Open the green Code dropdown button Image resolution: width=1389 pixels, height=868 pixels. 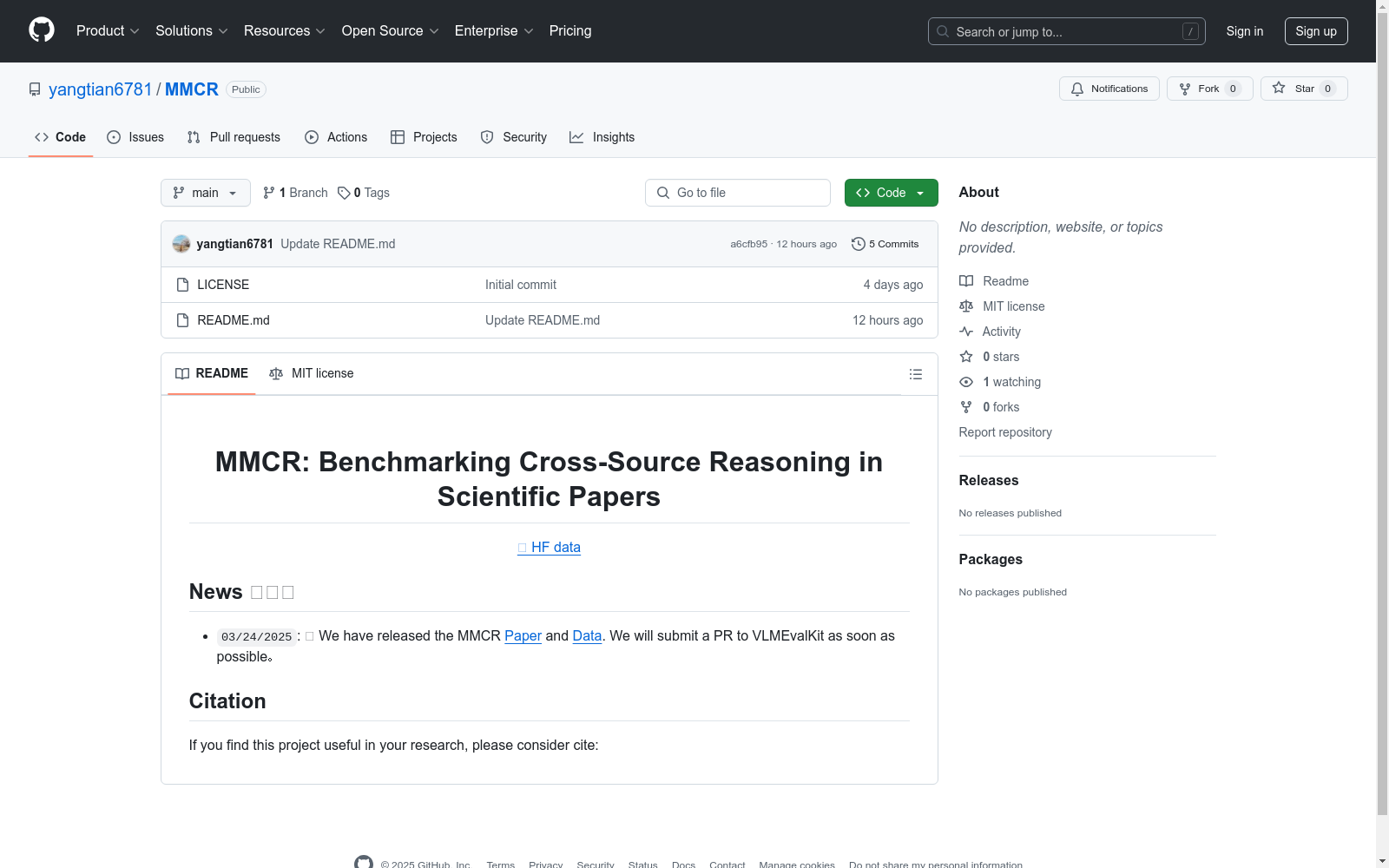[x=892, y=193]
